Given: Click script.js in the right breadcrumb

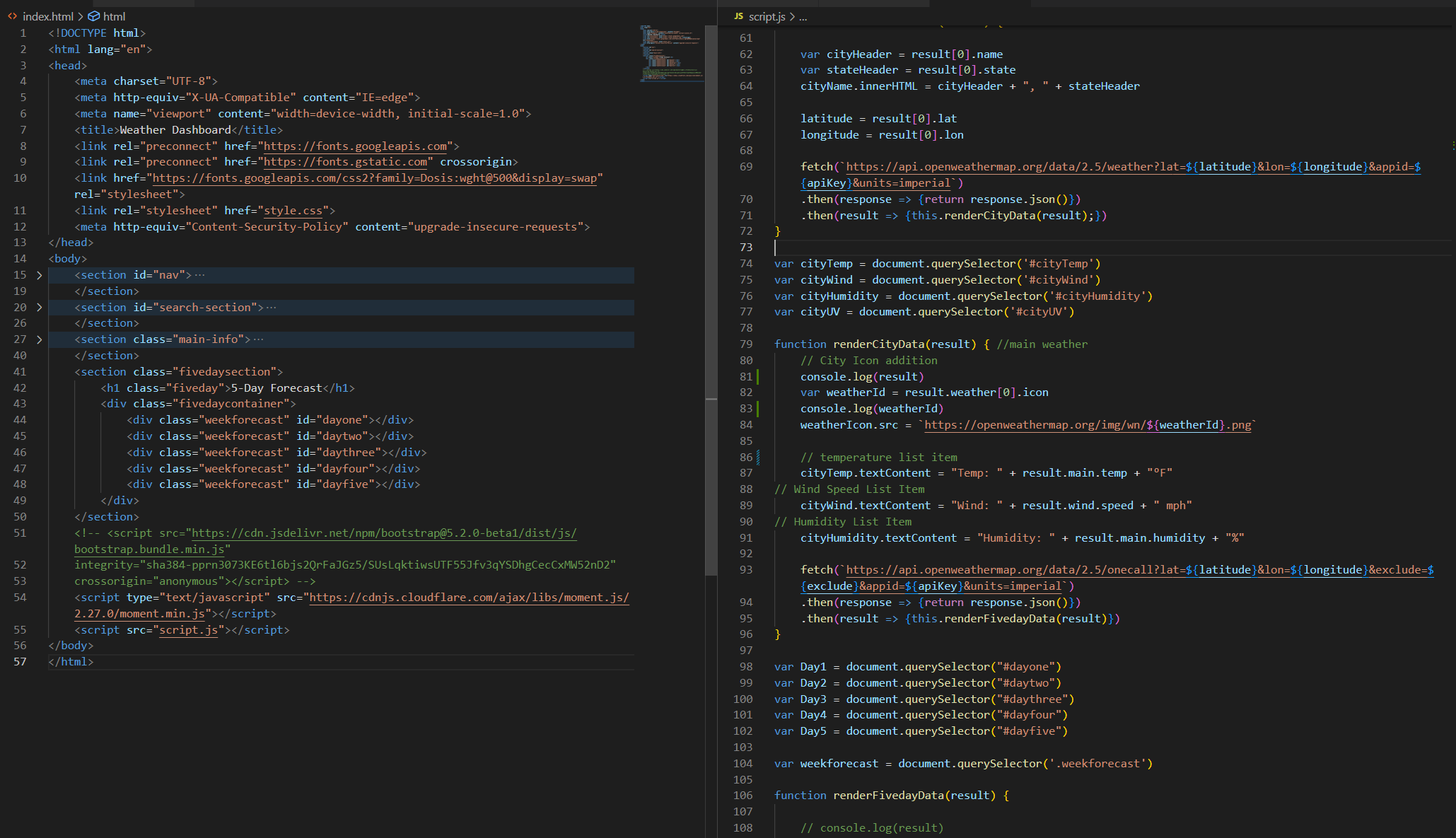Looking at the screenshot, I should [x=767, y=16].
